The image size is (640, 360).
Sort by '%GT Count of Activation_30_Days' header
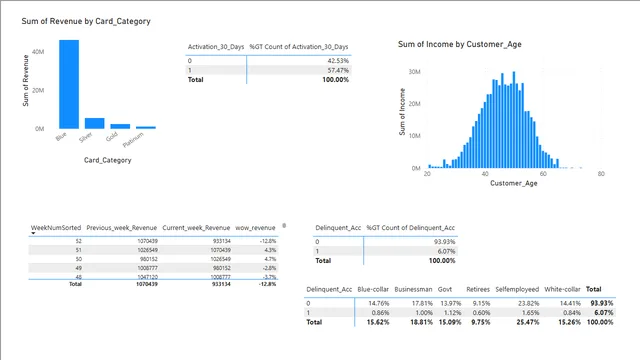299,47
